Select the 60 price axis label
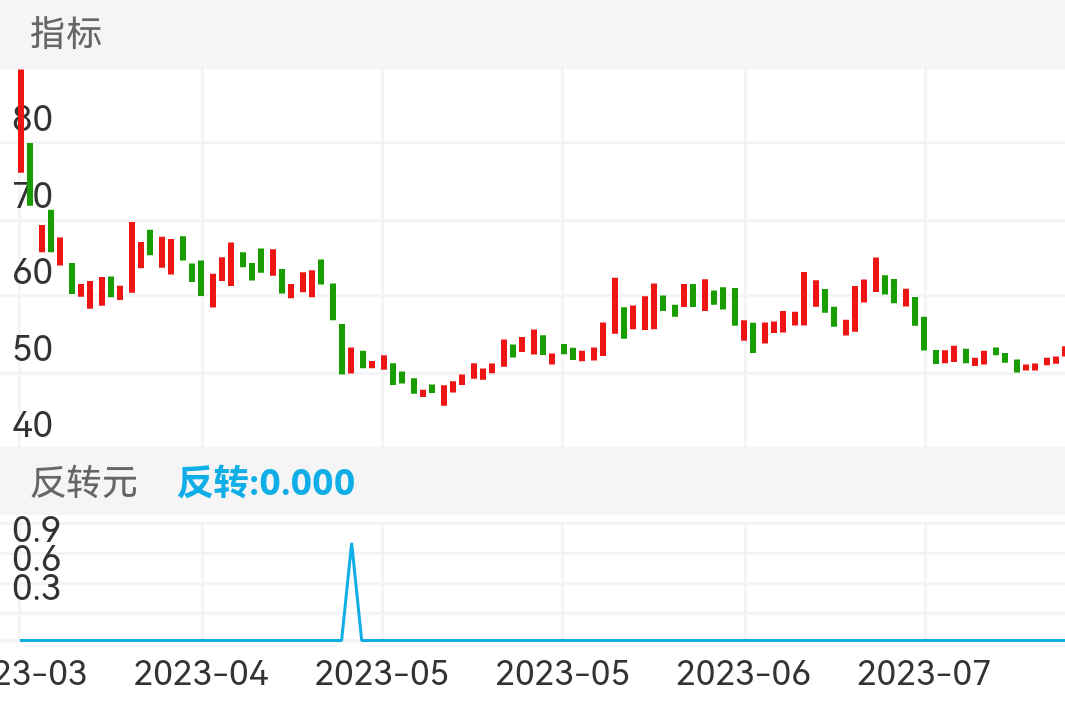This screenshot has width=1065, height=708. 33,271
